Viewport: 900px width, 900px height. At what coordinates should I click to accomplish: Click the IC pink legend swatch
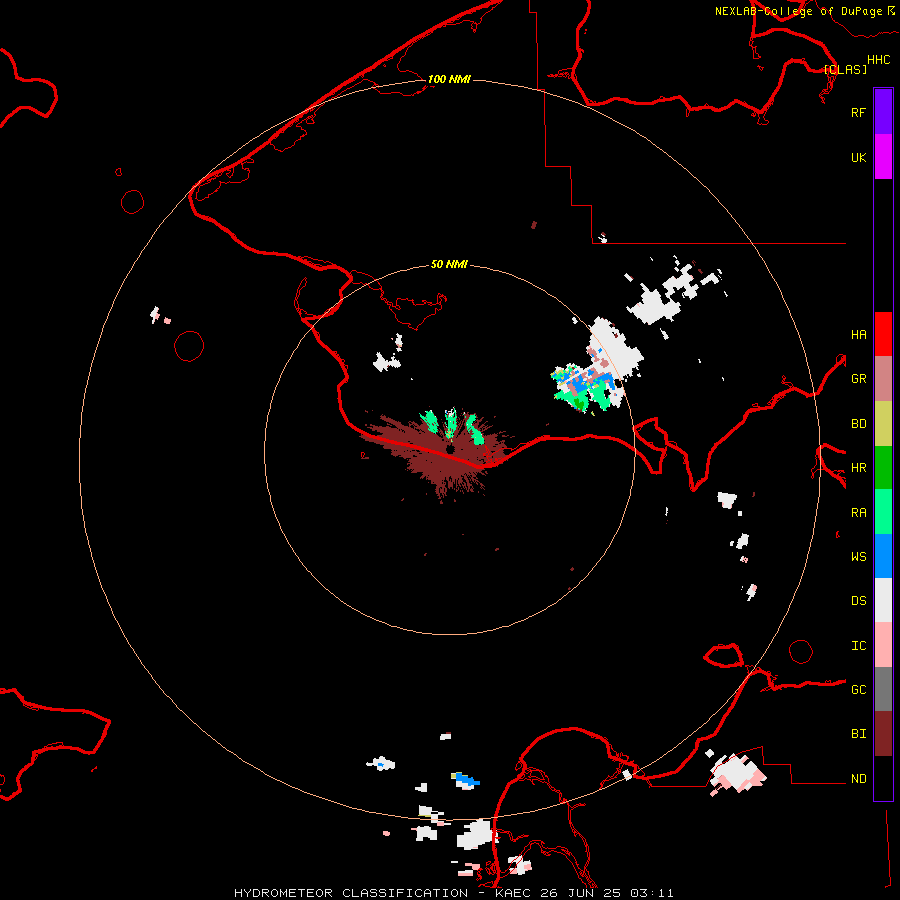tap(883, 645)
